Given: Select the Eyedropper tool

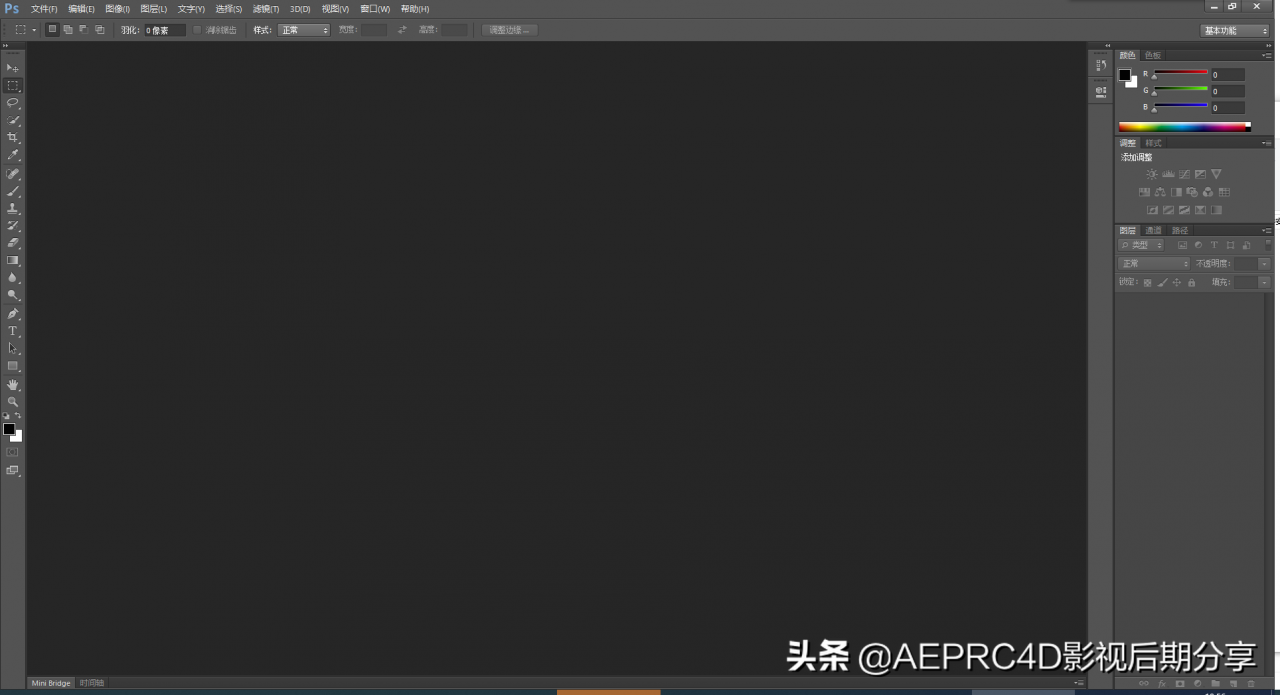Looking at the screenshot, I should tap(13, 155).
